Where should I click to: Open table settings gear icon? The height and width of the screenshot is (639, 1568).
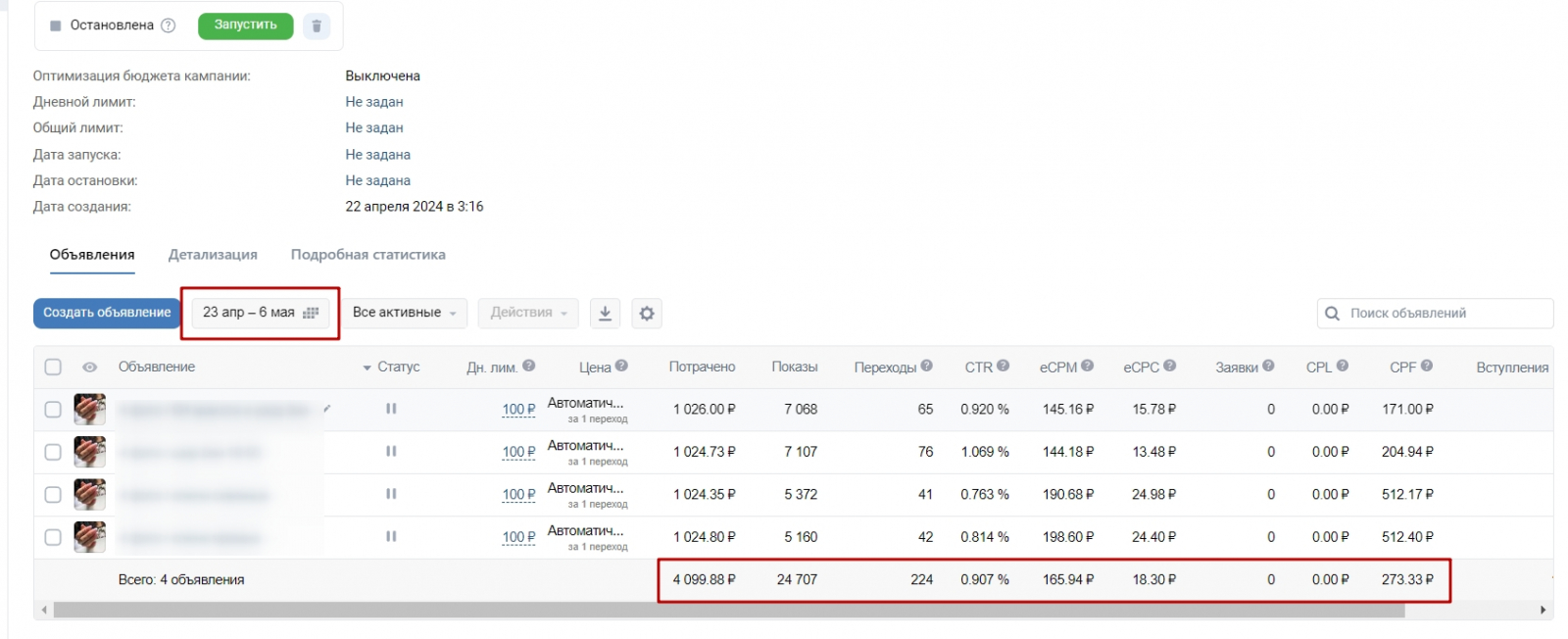click(x=647, y=313)
